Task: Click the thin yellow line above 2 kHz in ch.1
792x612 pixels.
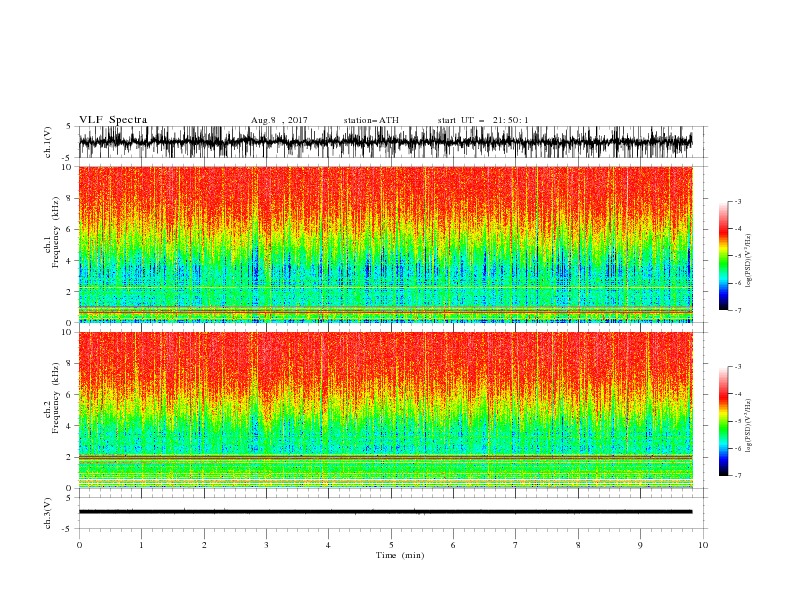Action: [x=385, y=288]
